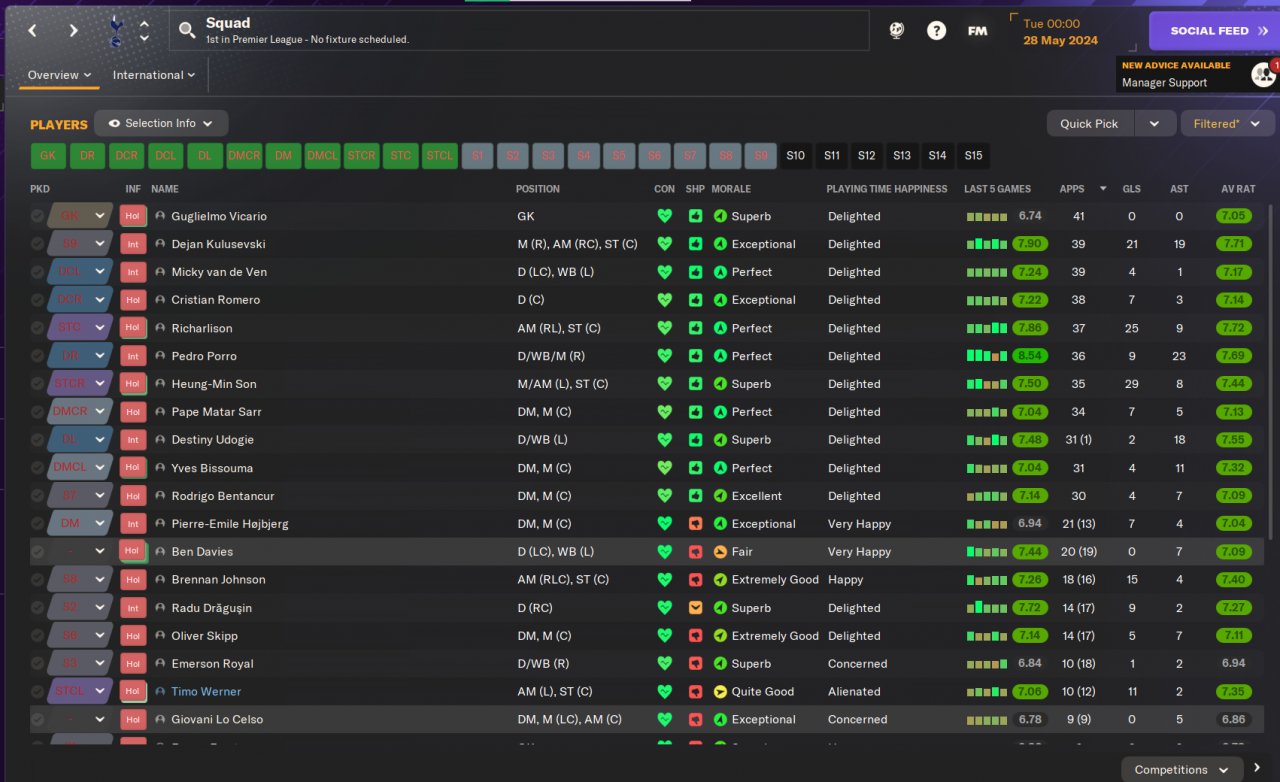Click Heung-Min Son's morale arrow icon
The height and width of the screenshot is (782, 1280).
[x=720, y=384]
